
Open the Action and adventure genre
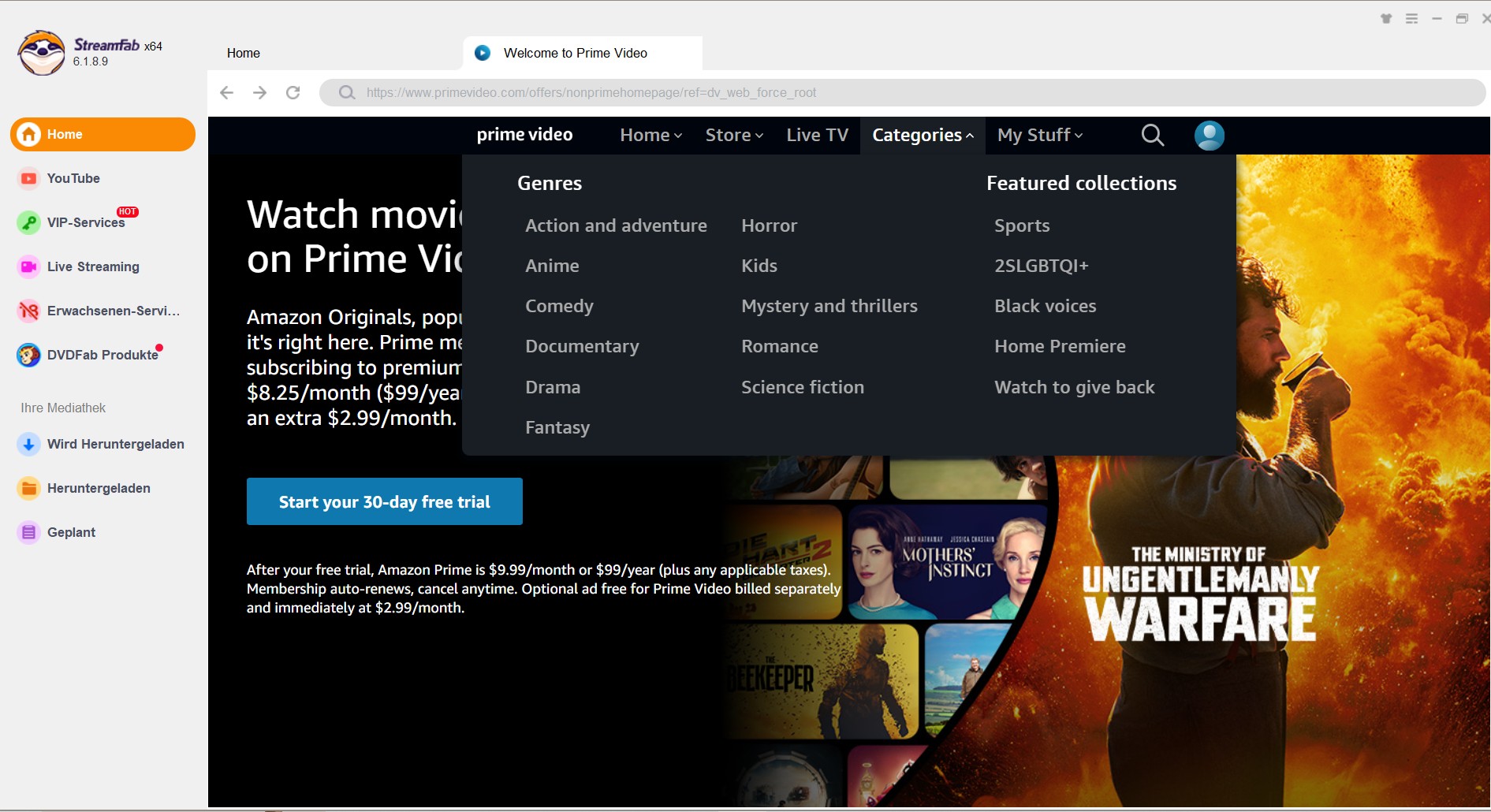pyautogui.click(x=616, y=225)
